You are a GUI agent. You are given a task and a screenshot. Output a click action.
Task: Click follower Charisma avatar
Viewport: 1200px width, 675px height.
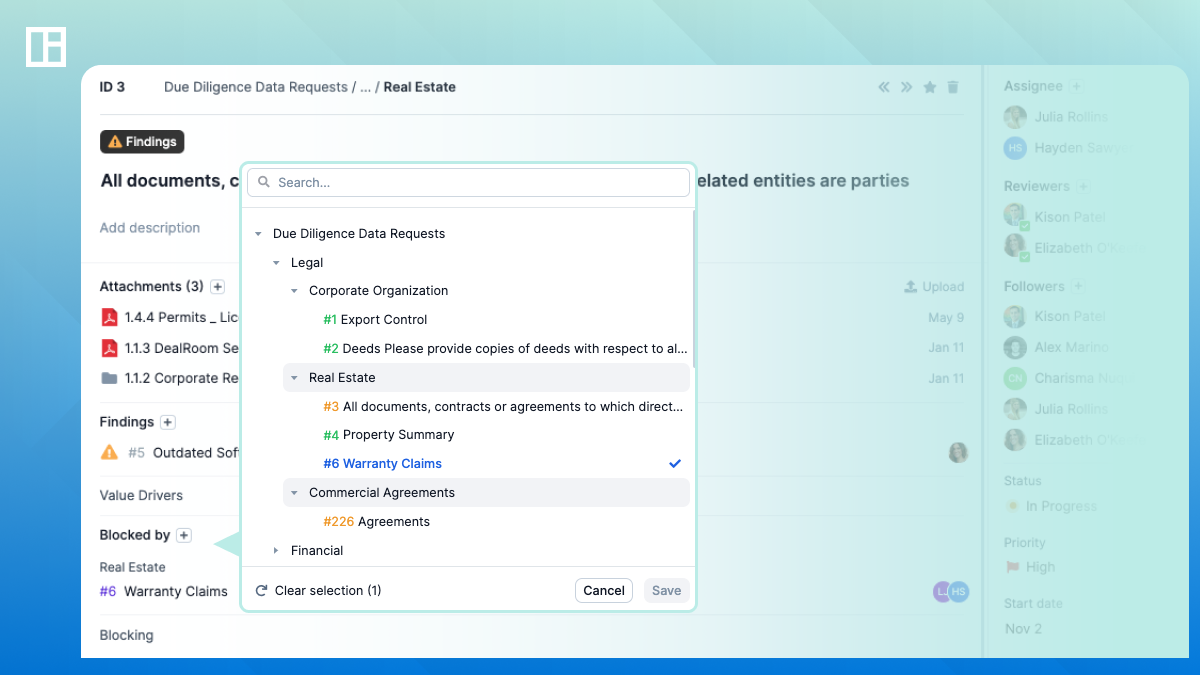tap(1015, 378)
